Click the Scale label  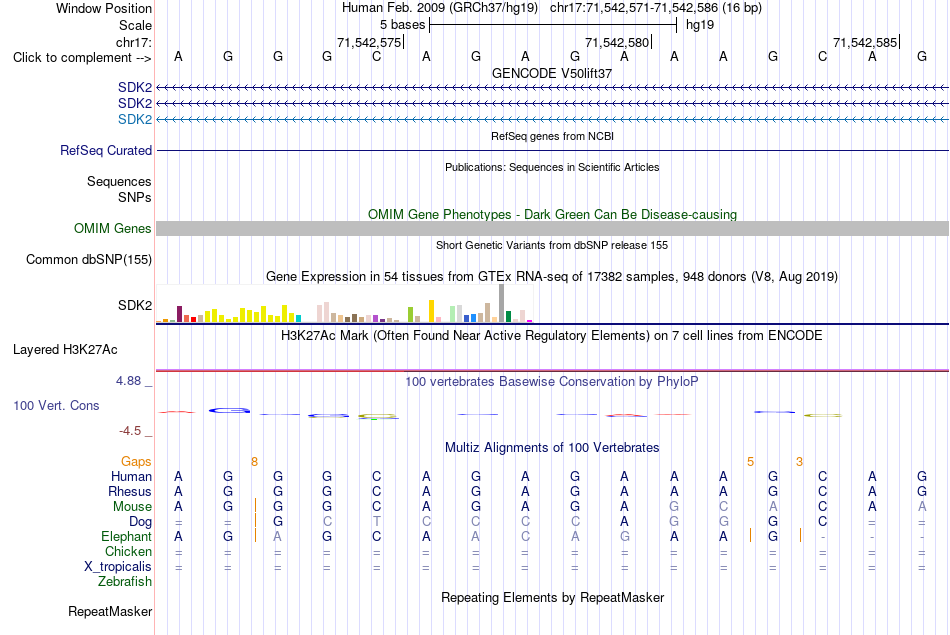click(x=135, y=25)
